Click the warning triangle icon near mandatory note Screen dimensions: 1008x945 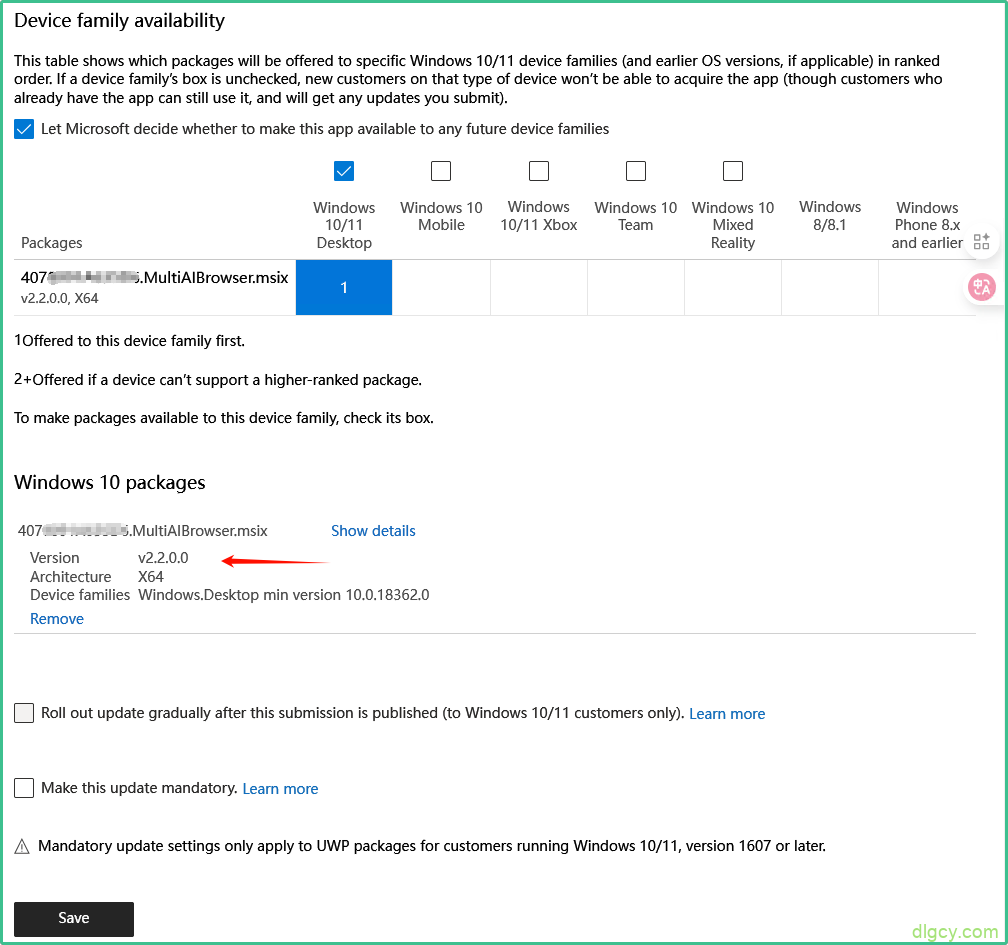[x=22, y=847]
